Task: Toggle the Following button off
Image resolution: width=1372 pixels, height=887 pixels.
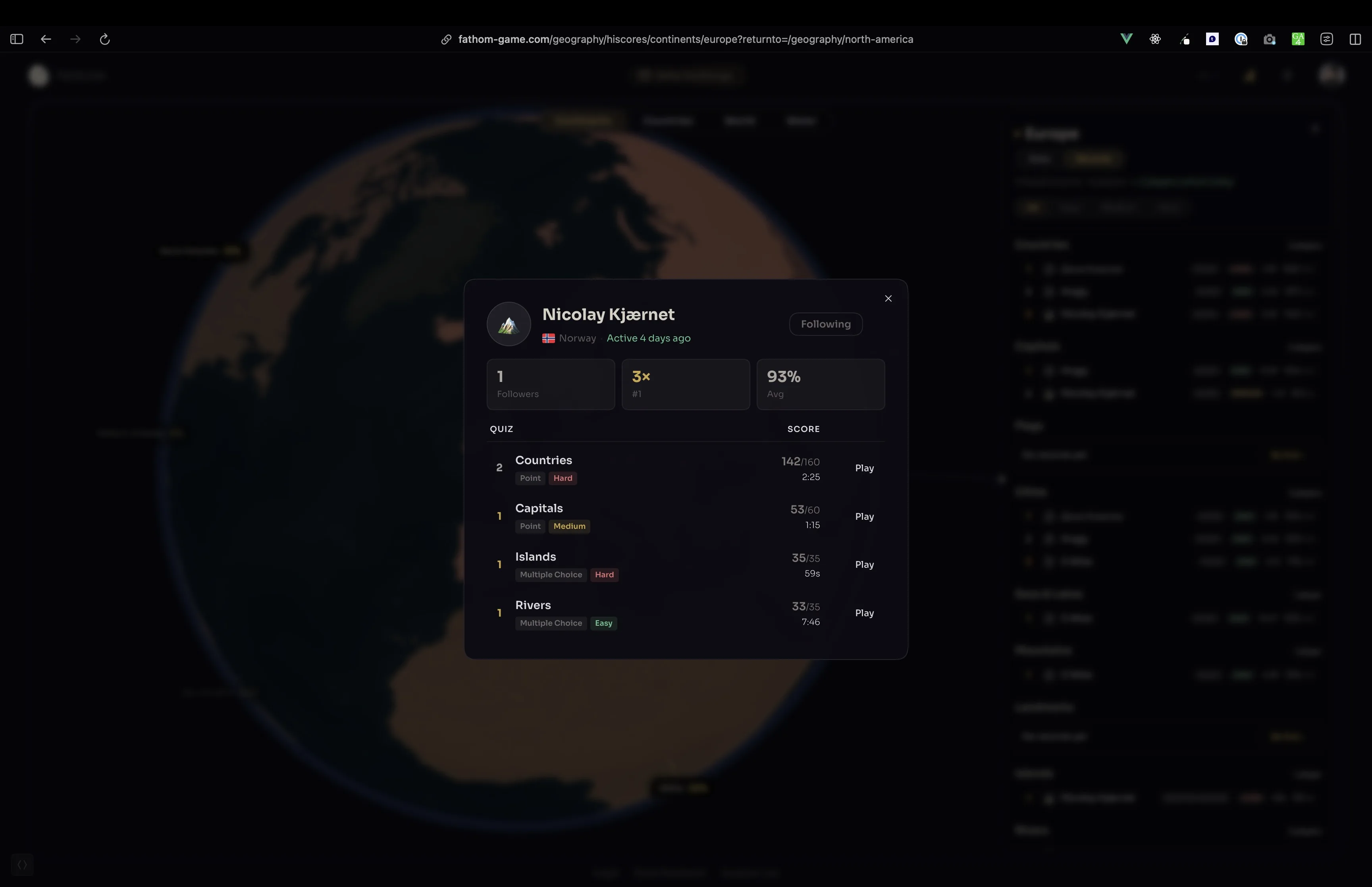Action: [x=825, y=324]
